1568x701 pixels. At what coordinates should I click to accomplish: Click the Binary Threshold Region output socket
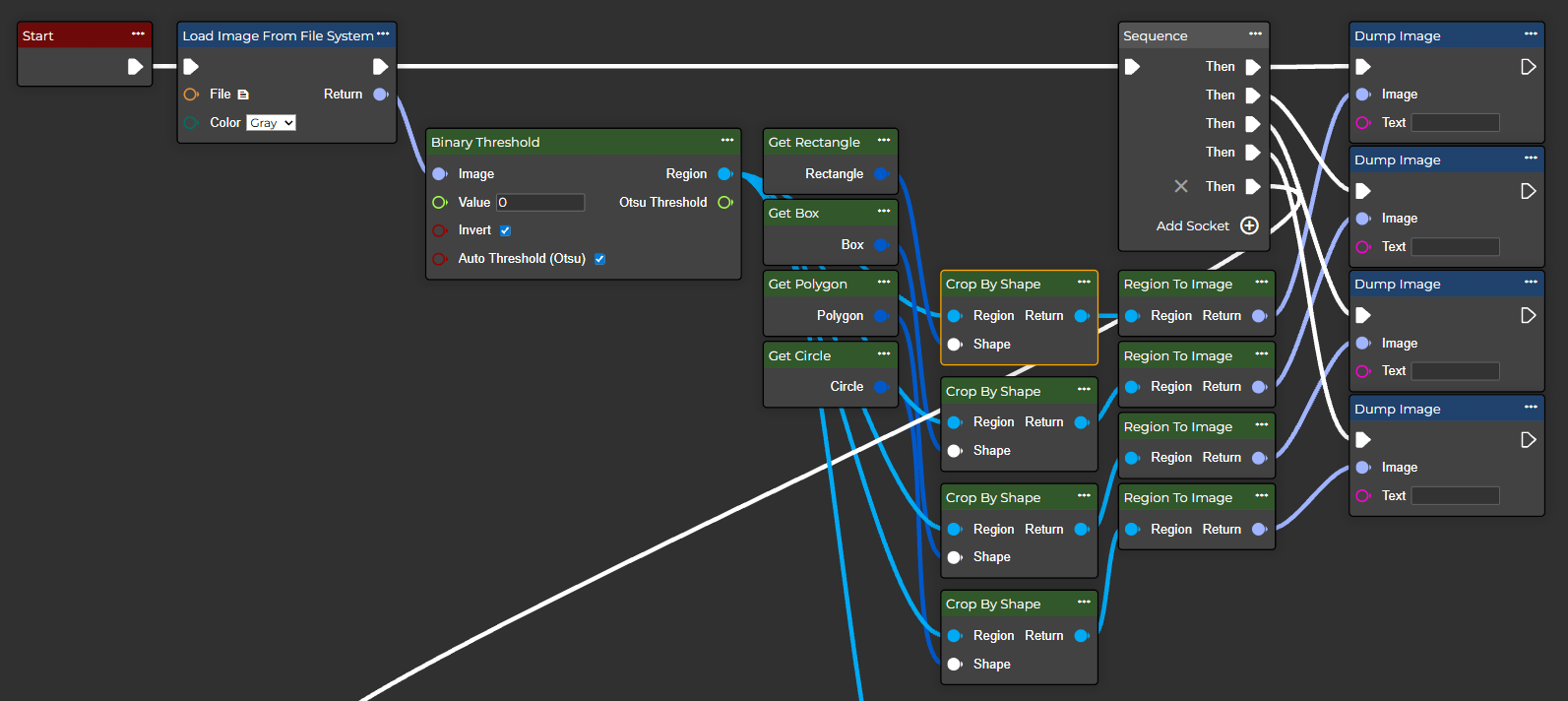coord(724,174)
